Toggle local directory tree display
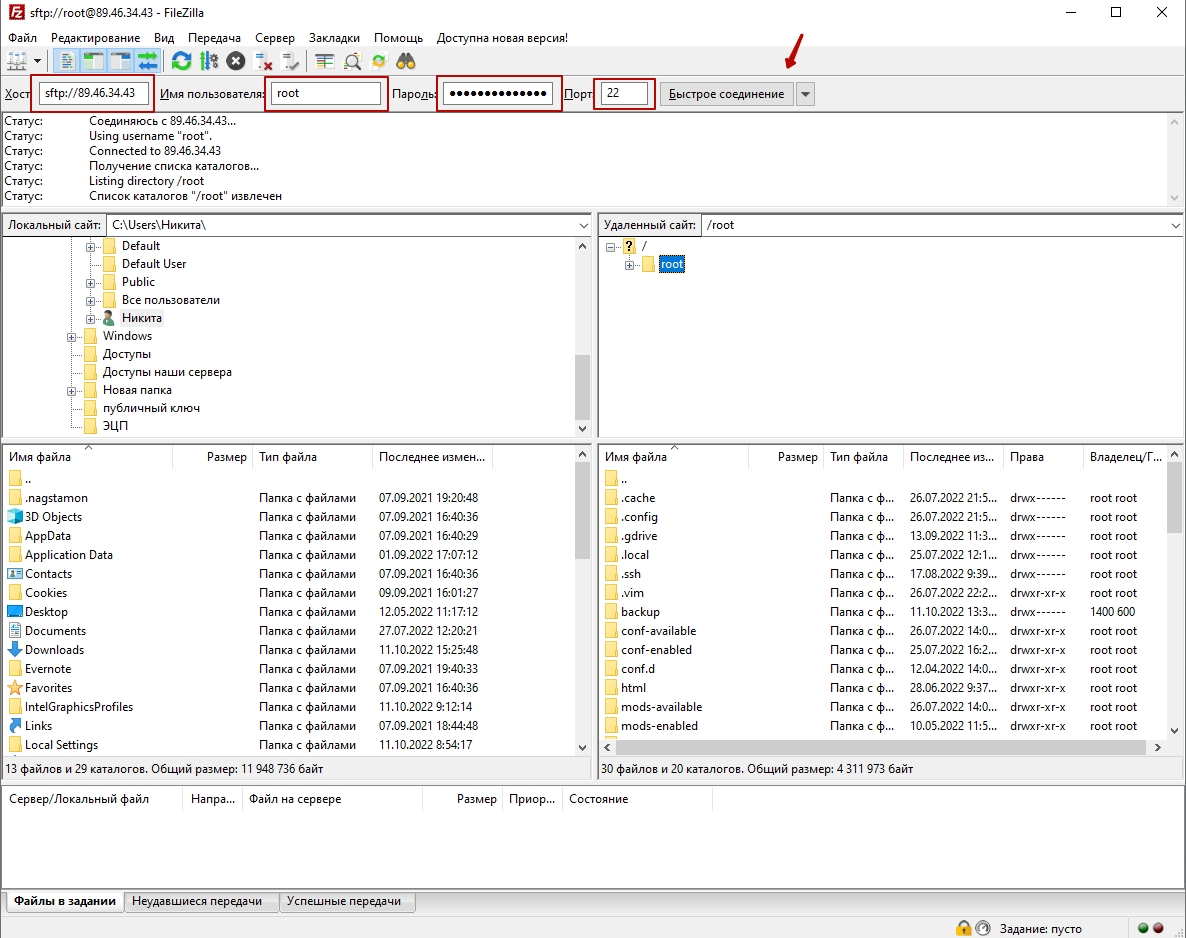 click(x=93, y=61)
